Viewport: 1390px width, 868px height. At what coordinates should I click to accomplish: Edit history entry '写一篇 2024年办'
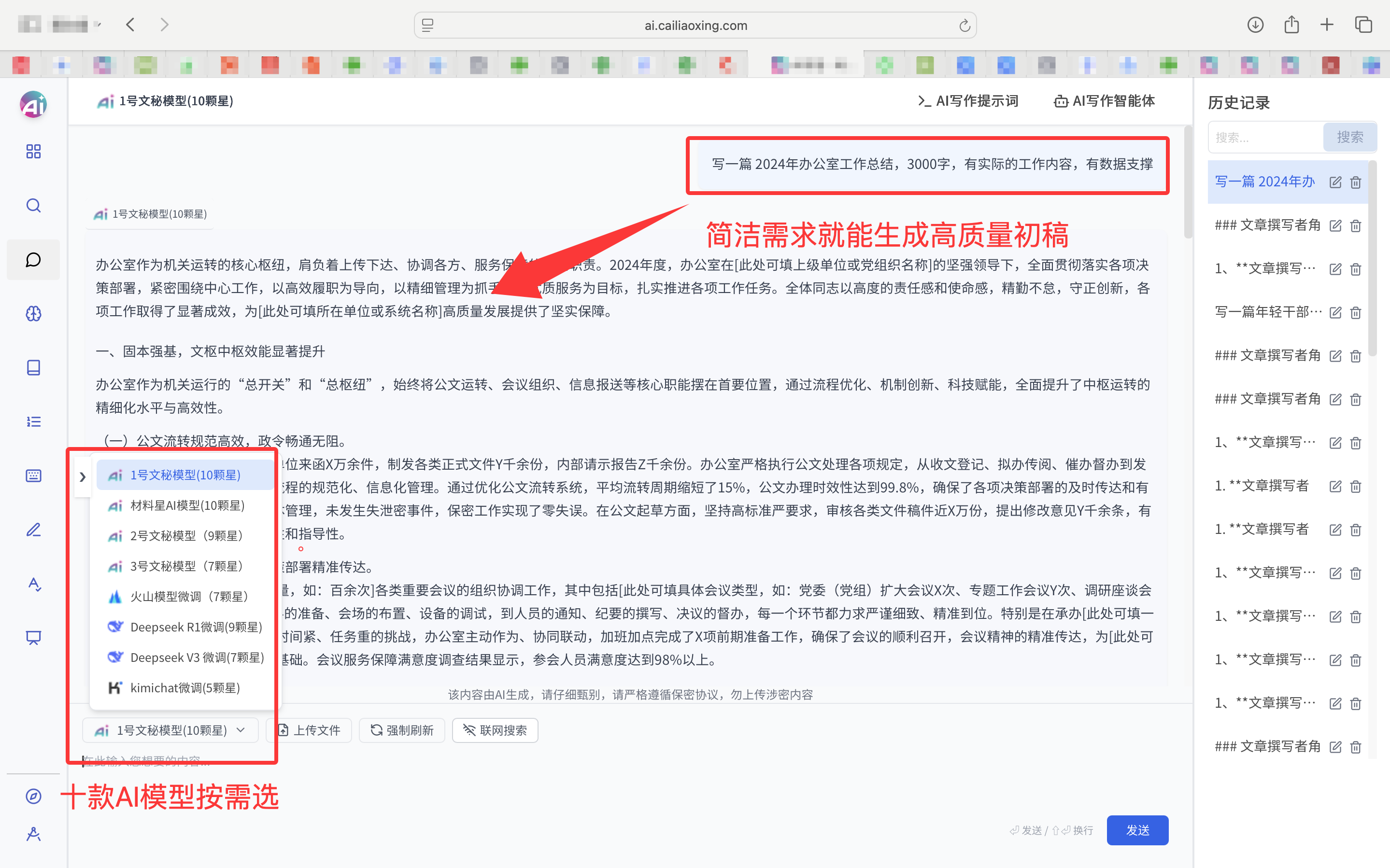point(1335,182)
